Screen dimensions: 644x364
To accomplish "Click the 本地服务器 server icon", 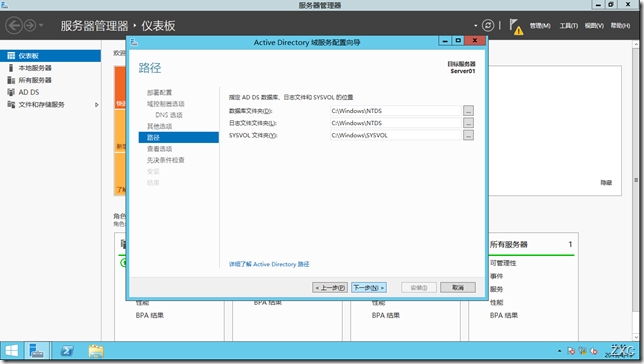I will (x=11, y=68).
